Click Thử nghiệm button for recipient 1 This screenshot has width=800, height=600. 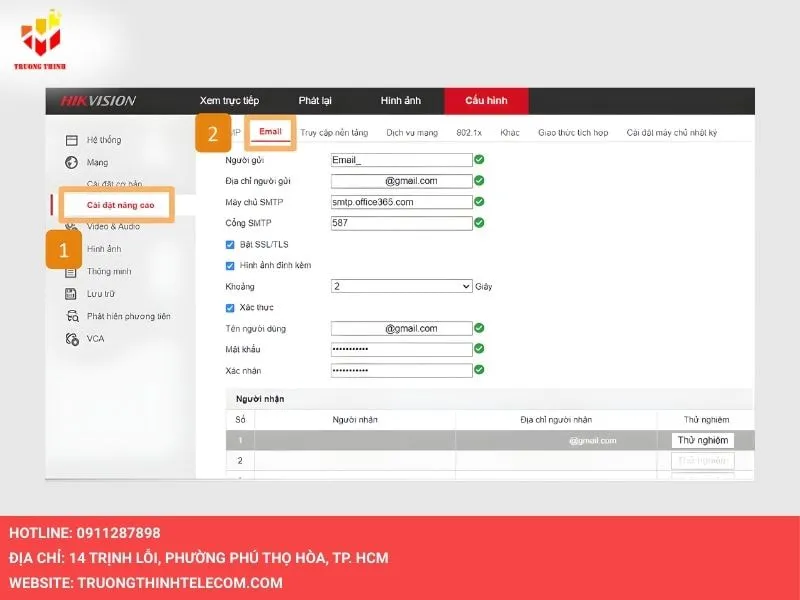pyautogui.click(x=701, y=440)
